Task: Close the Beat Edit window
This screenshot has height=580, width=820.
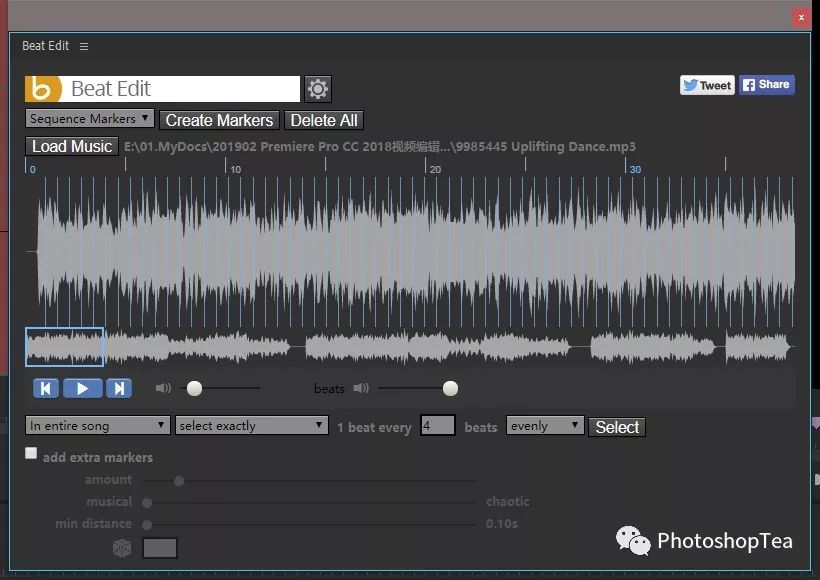Action: pos(801,17)
